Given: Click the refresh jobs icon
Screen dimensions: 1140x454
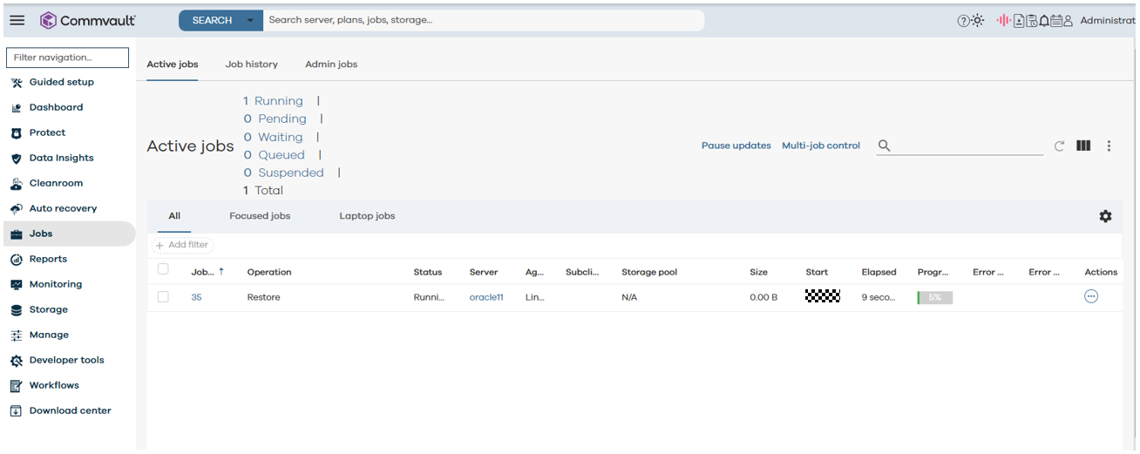Looking at the screenshot, I should click(x=1059, y=146).
